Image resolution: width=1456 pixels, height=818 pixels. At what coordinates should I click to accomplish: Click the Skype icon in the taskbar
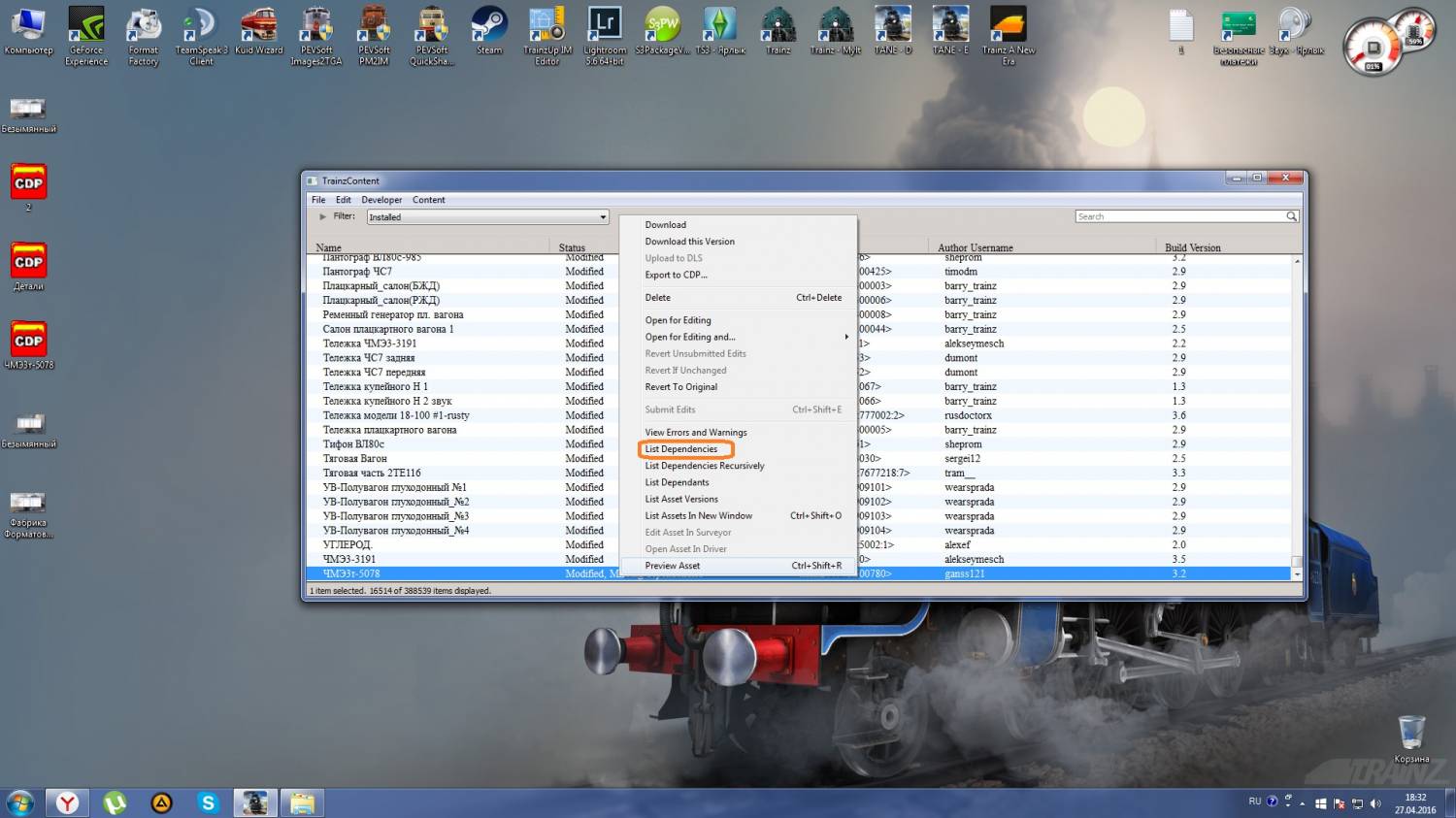pos(208,802)
